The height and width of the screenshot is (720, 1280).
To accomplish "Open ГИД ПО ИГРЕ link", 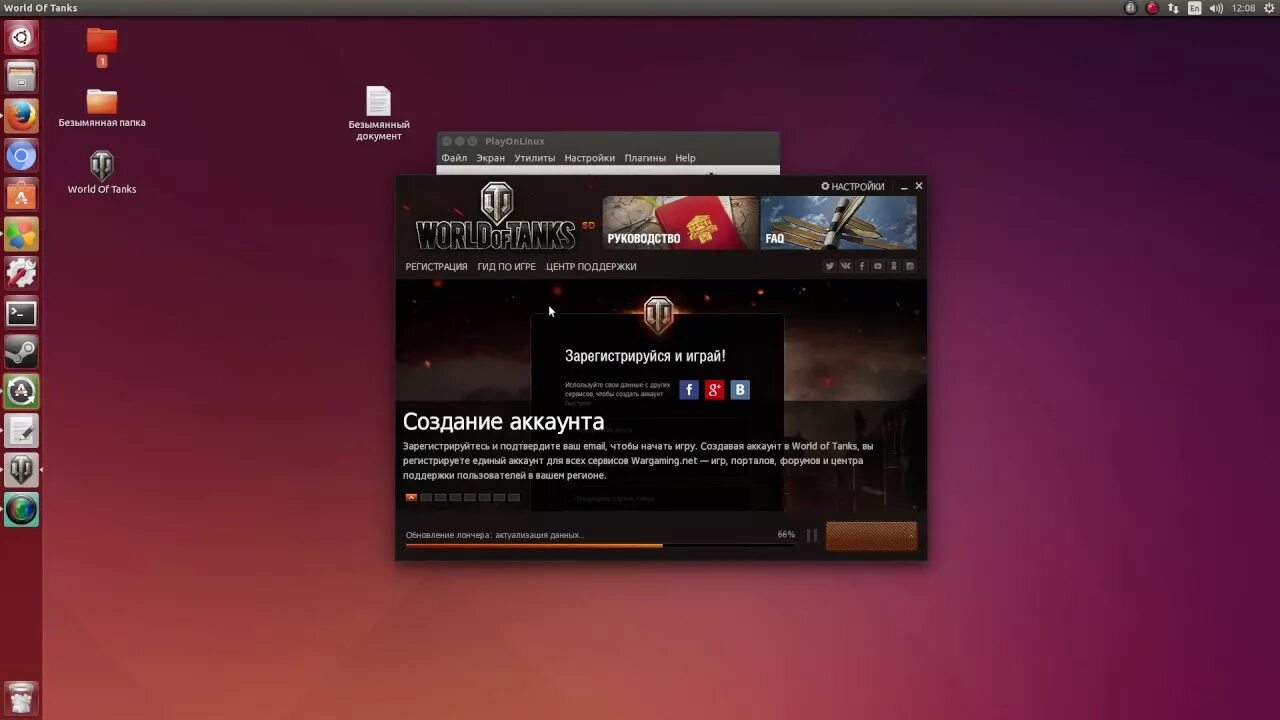I will 506,267.
